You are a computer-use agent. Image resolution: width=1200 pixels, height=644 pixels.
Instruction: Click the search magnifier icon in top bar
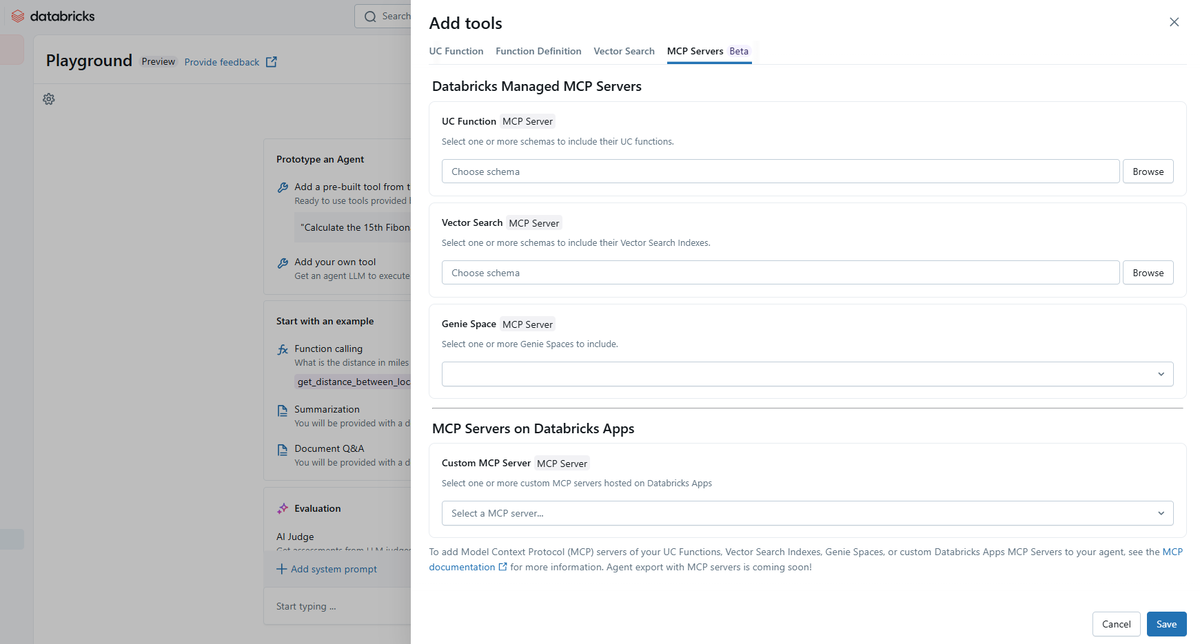coord(371,16)
